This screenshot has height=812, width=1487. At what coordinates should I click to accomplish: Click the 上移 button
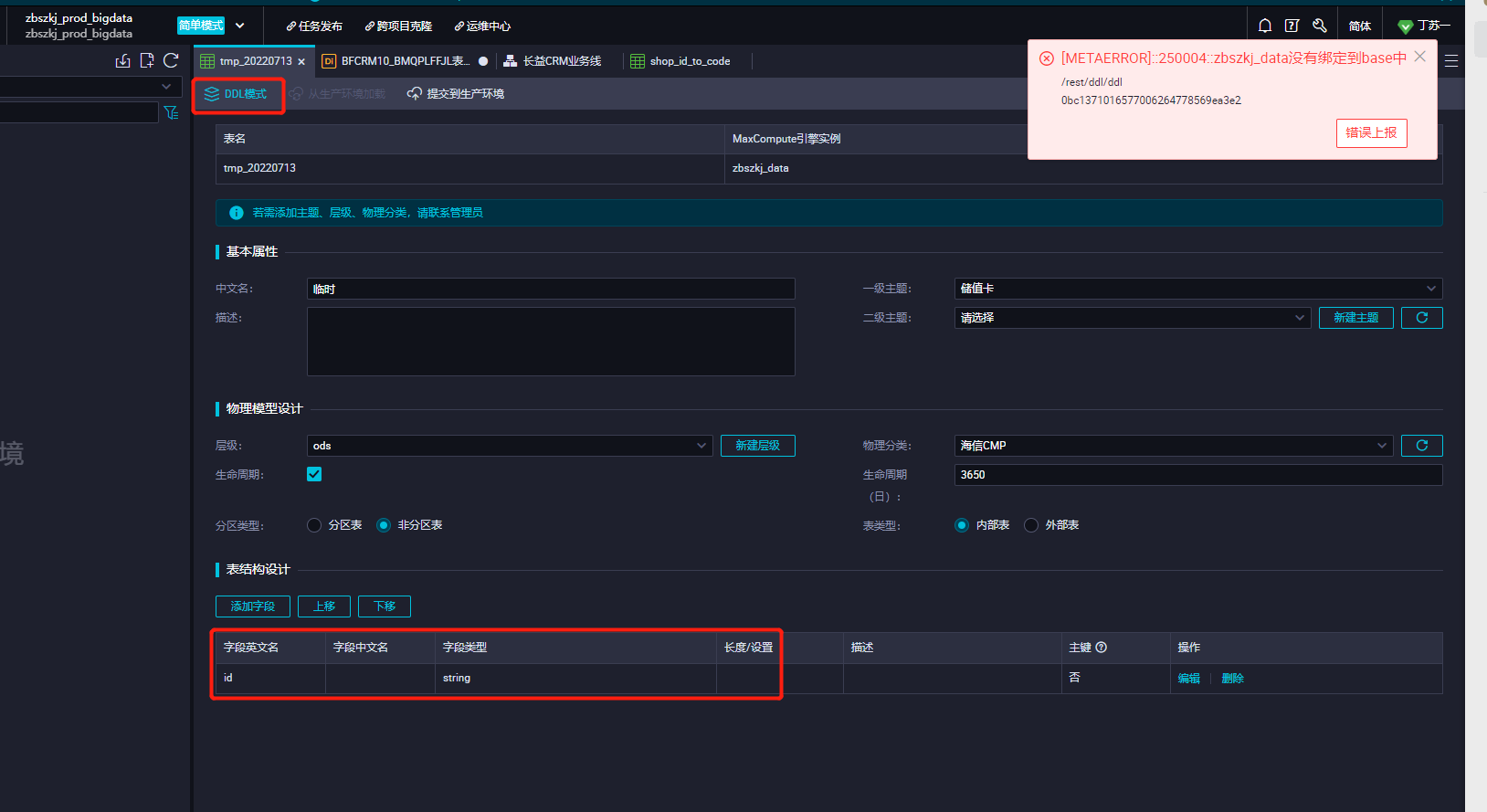click(324, 606)
